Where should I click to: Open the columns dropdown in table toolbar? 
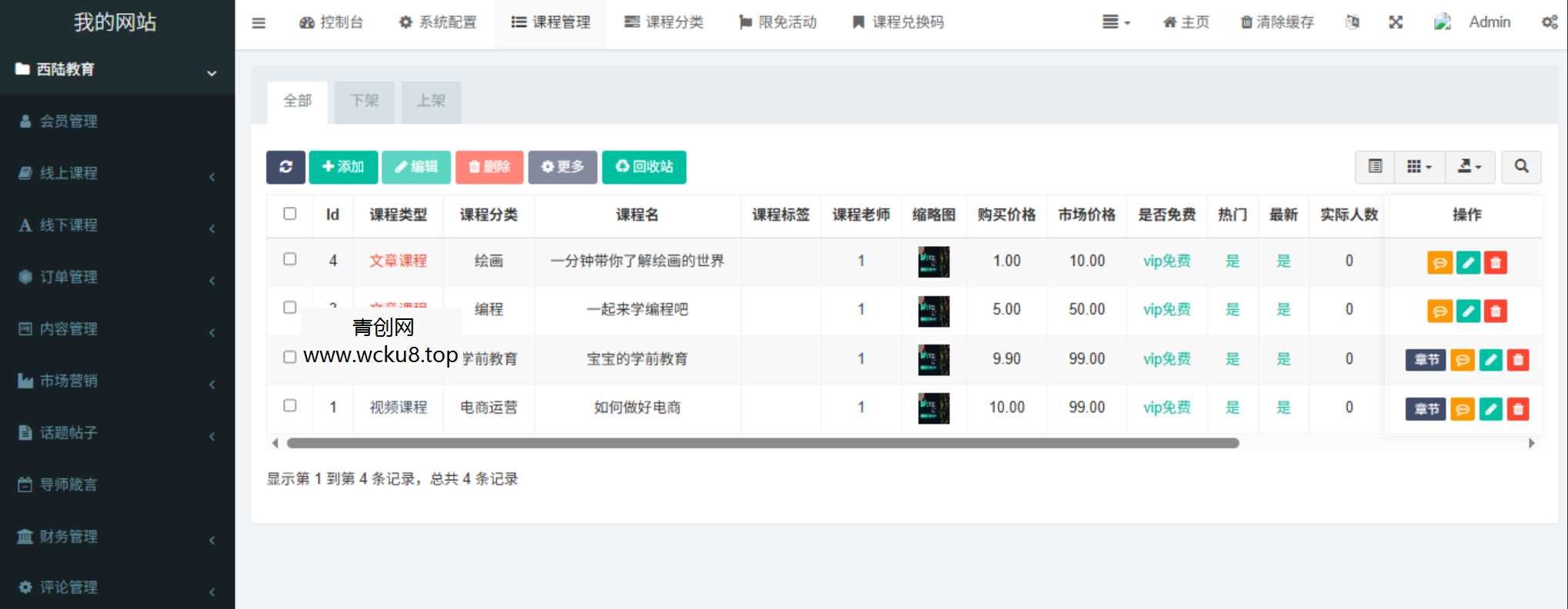point(1420,167)
